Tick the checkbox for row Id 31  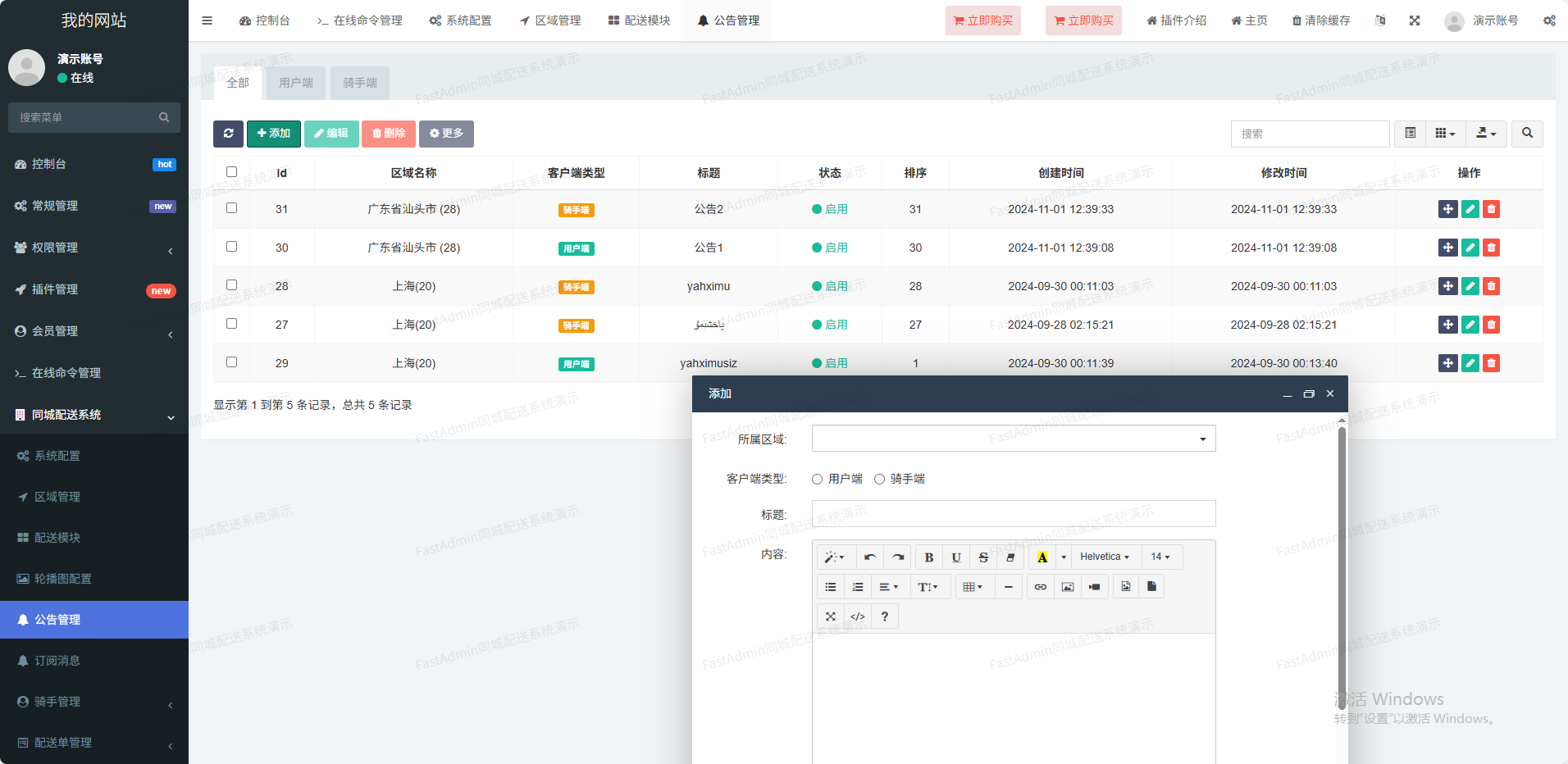click(x=231, y=208)
